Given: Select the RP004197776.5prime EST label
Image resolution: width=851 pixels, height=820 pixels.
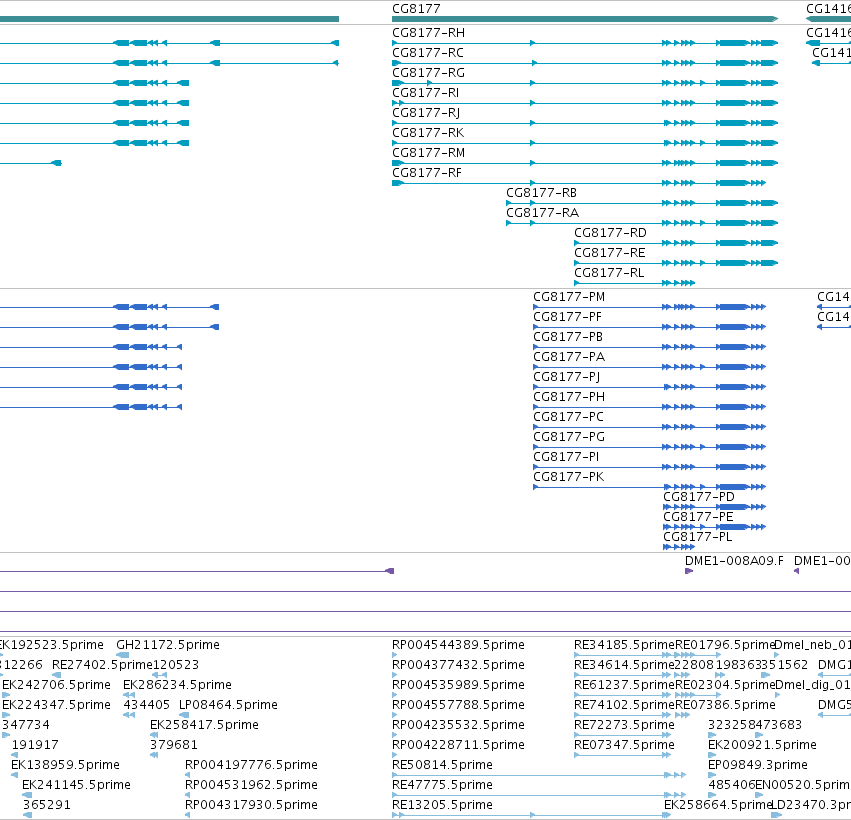Looking at the screenshot, I should click(x=251, y=765).
